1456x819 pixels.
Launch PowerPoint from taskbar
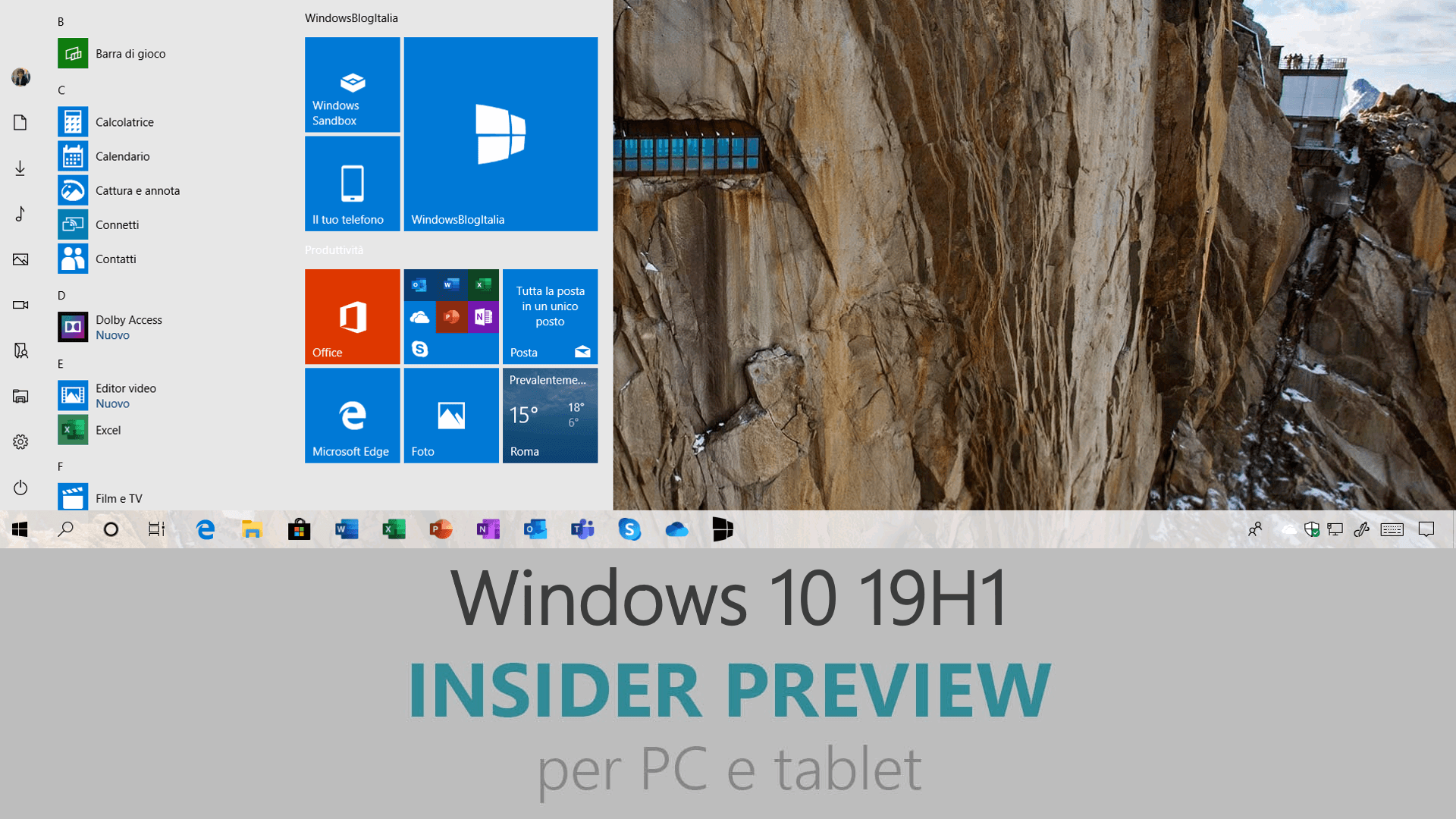click(441, 529)
